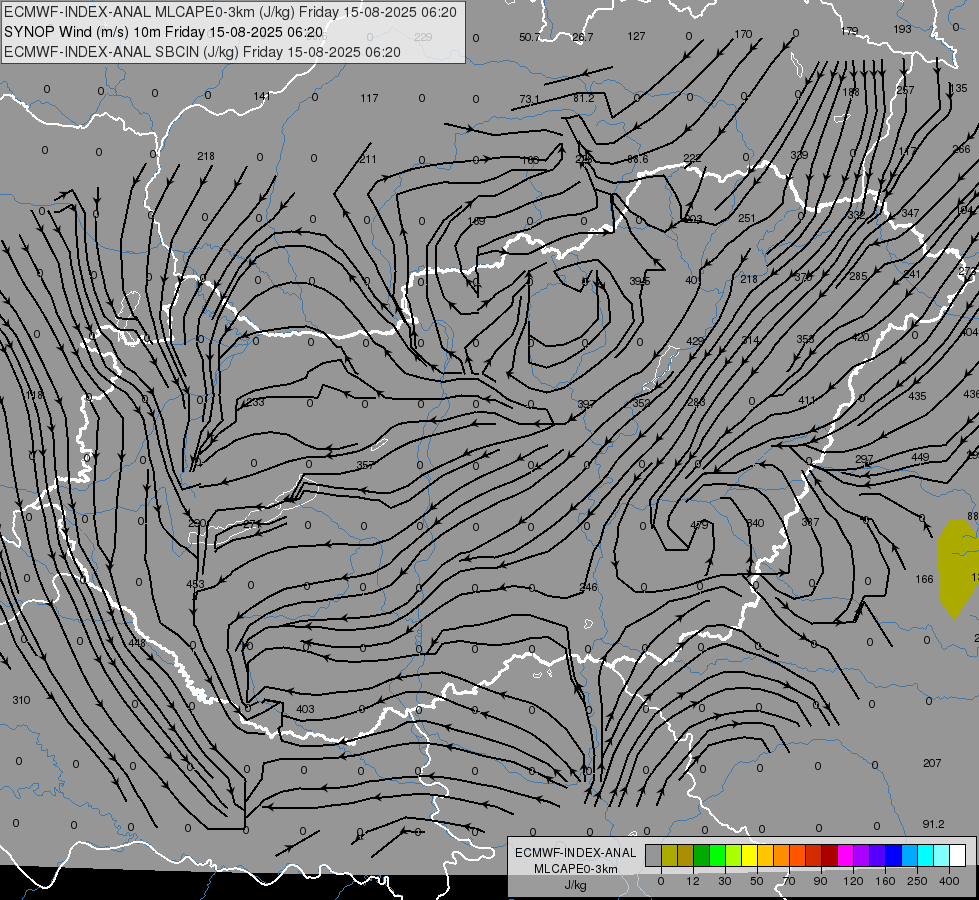
Task: Click the map value 141
Action: (262, 96)
